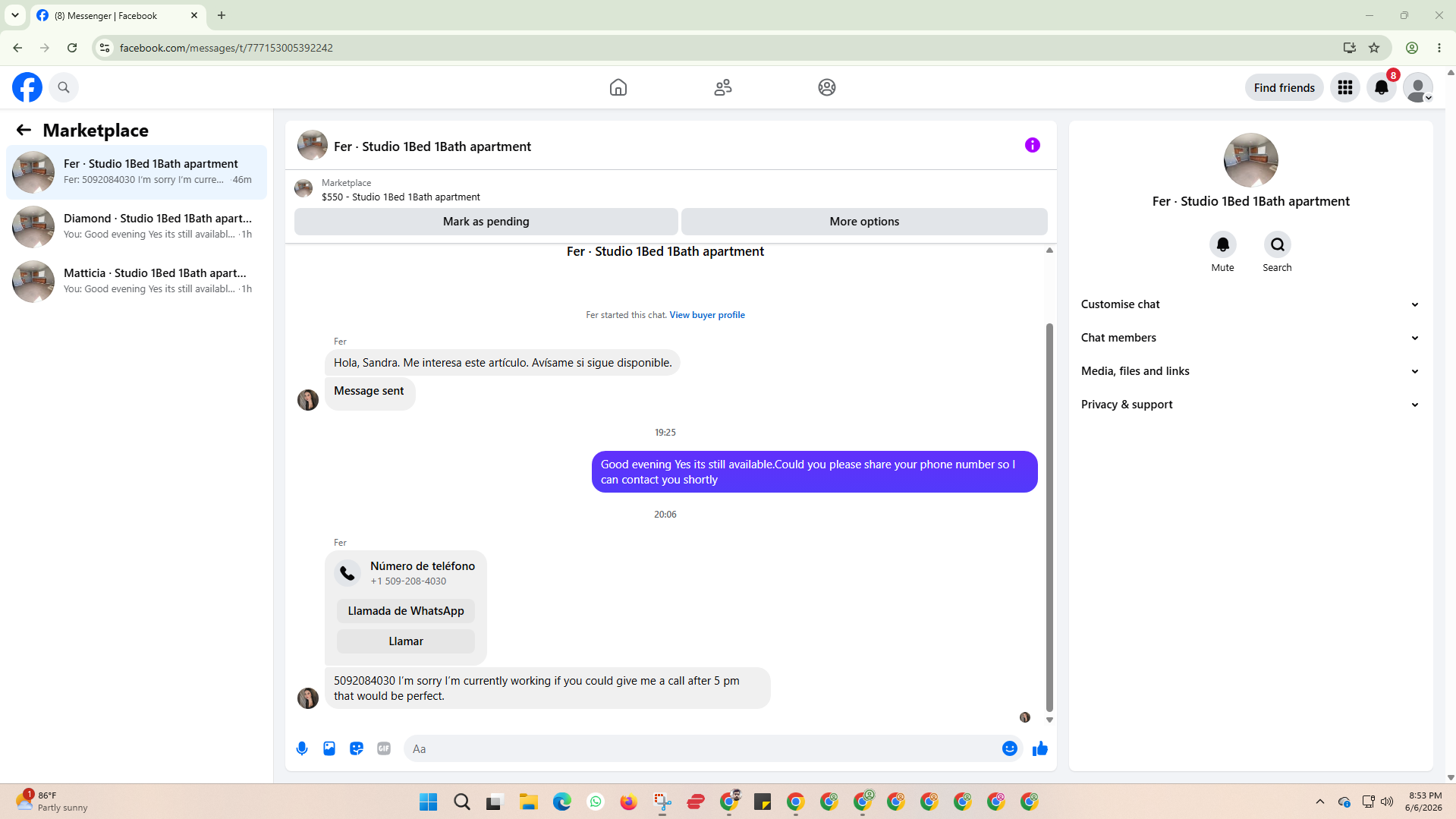
Task: Choose a sticker from the sticker icon
Action: tap(357, 748)
